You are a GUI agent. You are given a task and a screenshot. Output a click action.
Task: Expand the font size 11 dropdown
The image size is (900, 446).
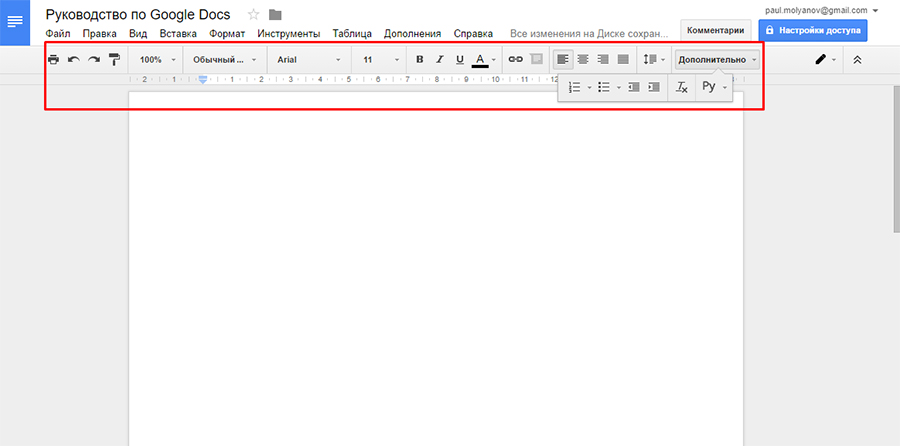(x=380, y=60)
